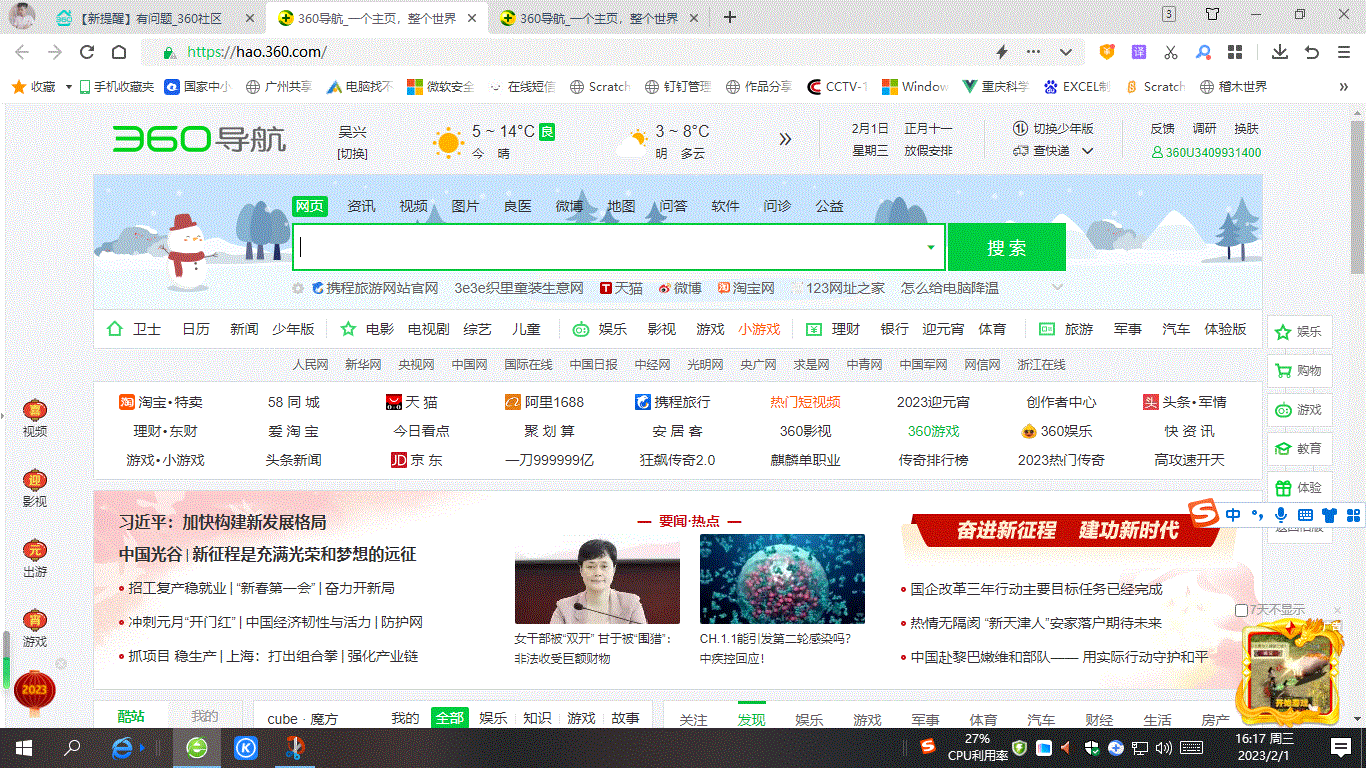This screenshot has height=768, width=1366.
Task: Switch to the 微博 search category tab
Action: tap(568, 206)
